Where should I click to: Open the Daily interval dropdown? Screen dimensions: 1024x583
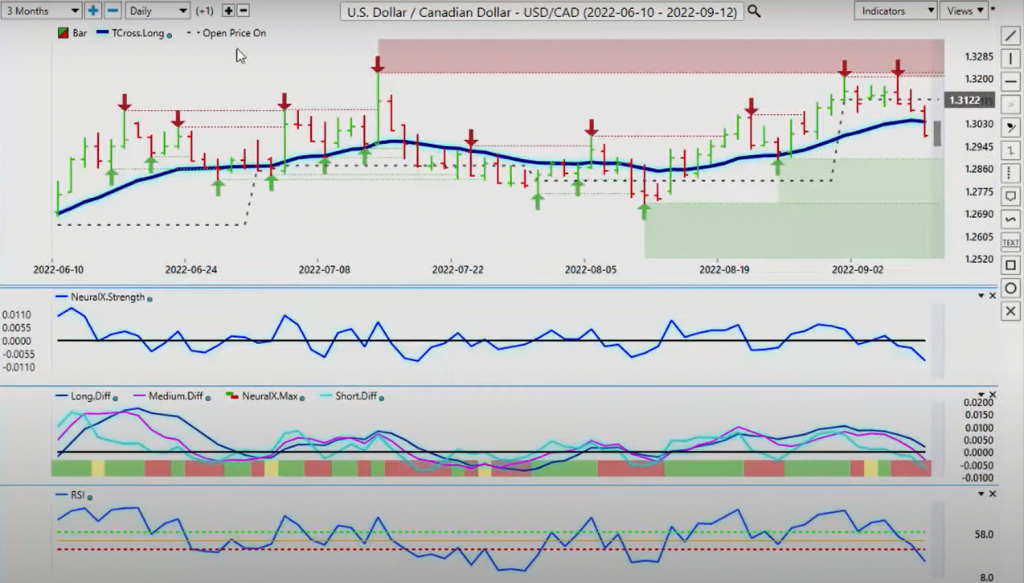pos(157,10)
